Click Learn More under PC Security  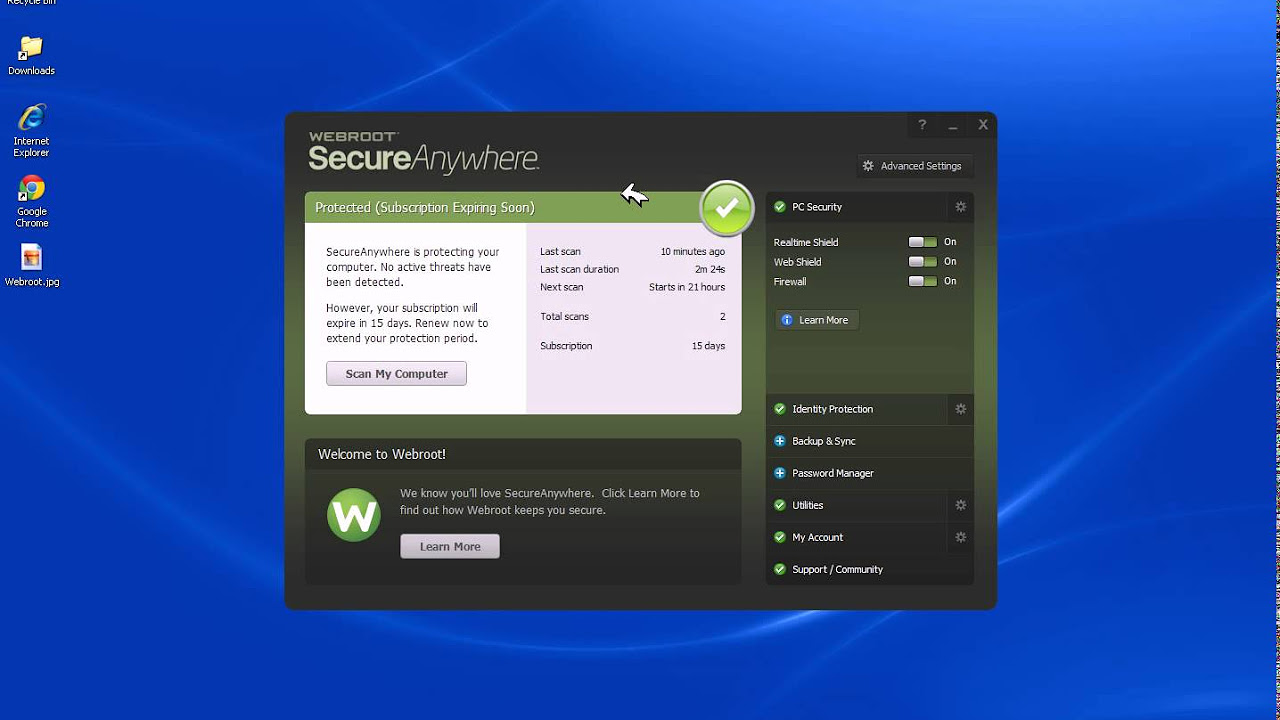(817, 320)
